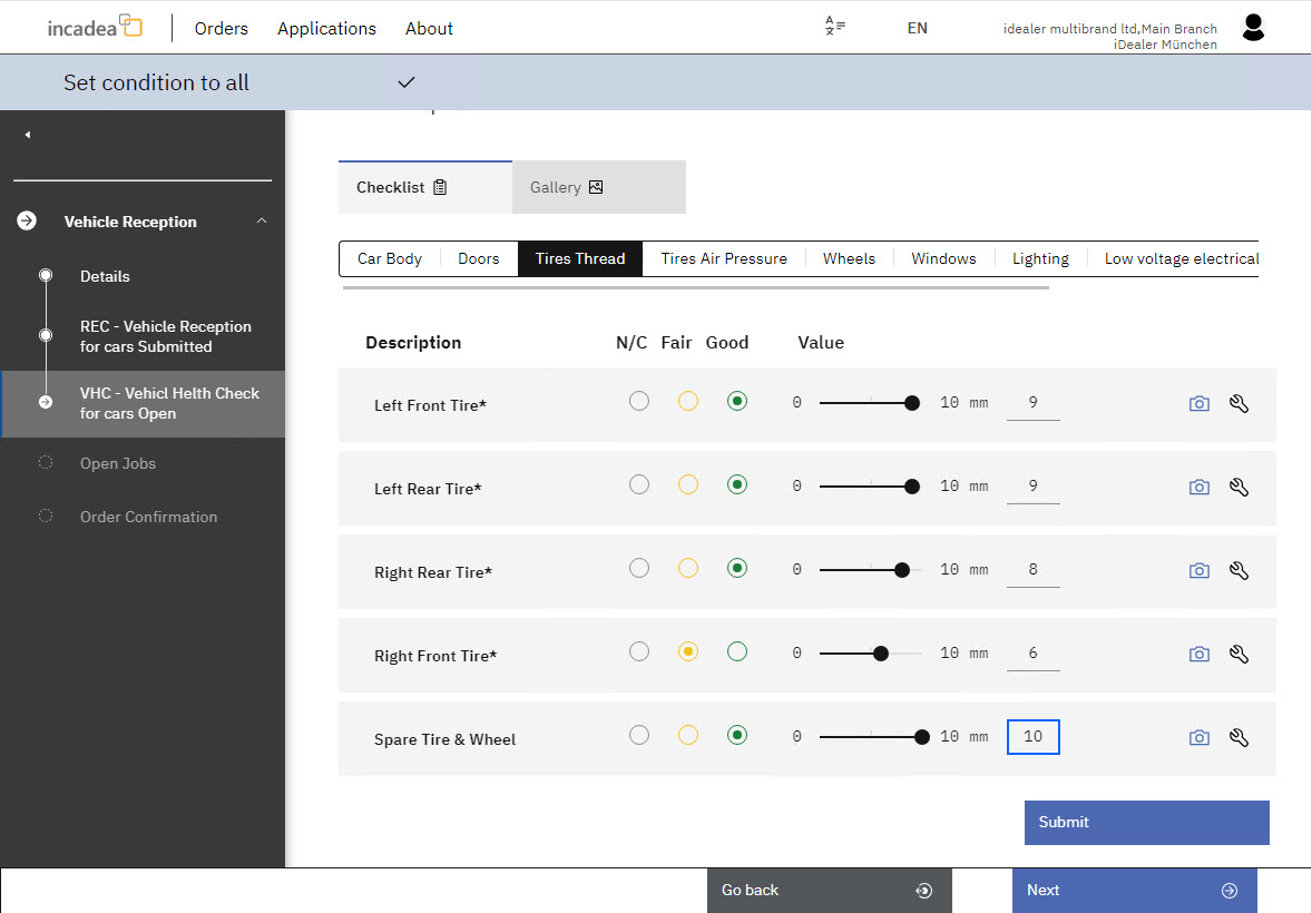
Task: Click the Gallery image icon
Action: (595, 186)
